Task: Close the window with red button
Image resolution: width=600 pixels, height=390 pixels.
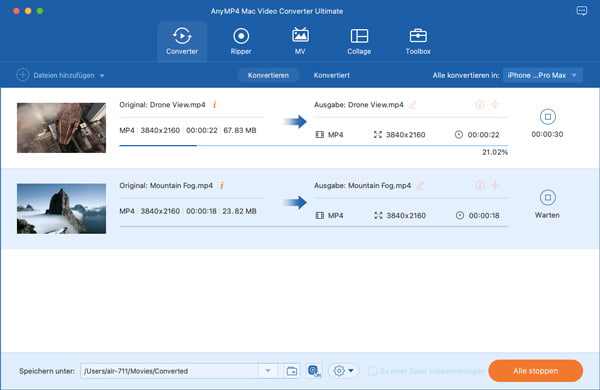Action: point(16,11)
